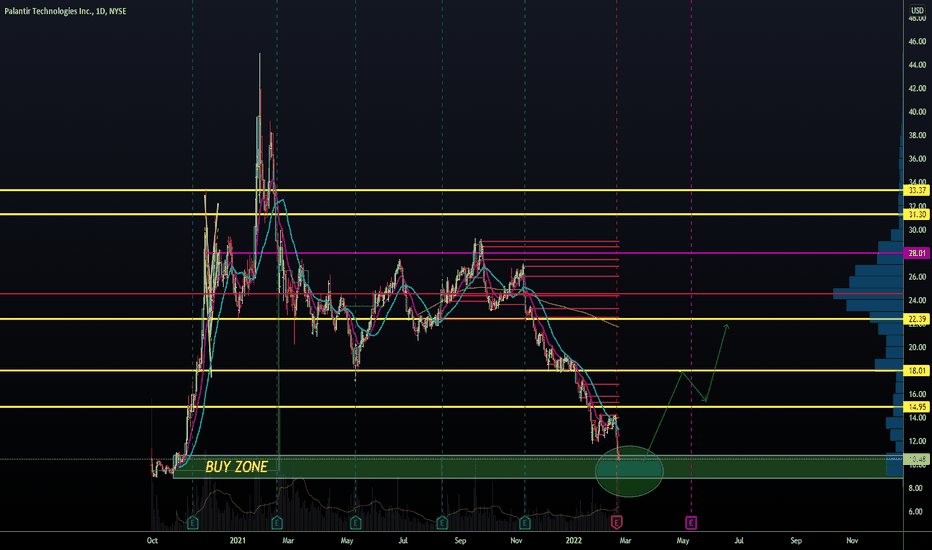This screenshot has height=550, width=932.
Task: Open the USD currency selector
Action: point(917,10)
